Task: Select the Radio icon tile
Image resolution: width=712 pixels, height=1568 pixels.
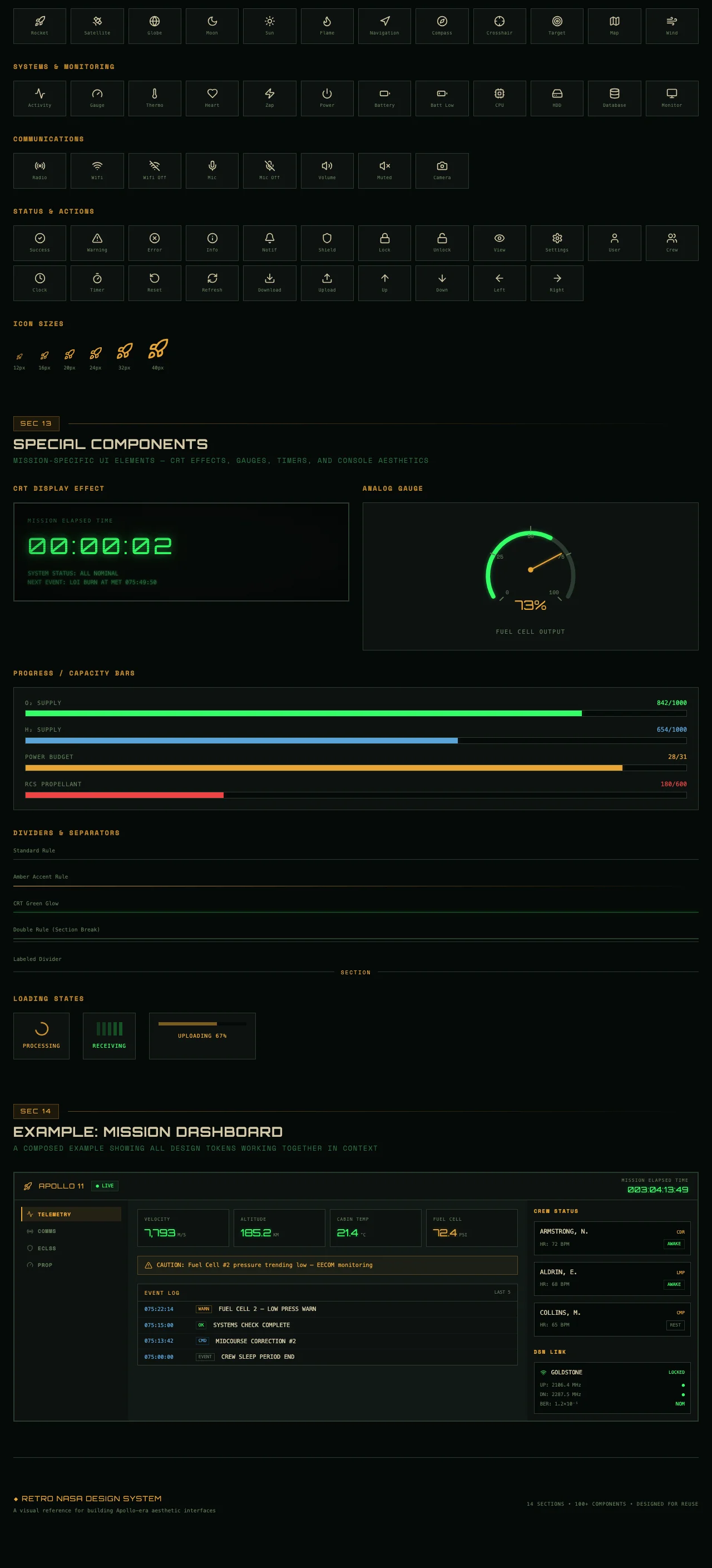Action: tap(39, 171)
